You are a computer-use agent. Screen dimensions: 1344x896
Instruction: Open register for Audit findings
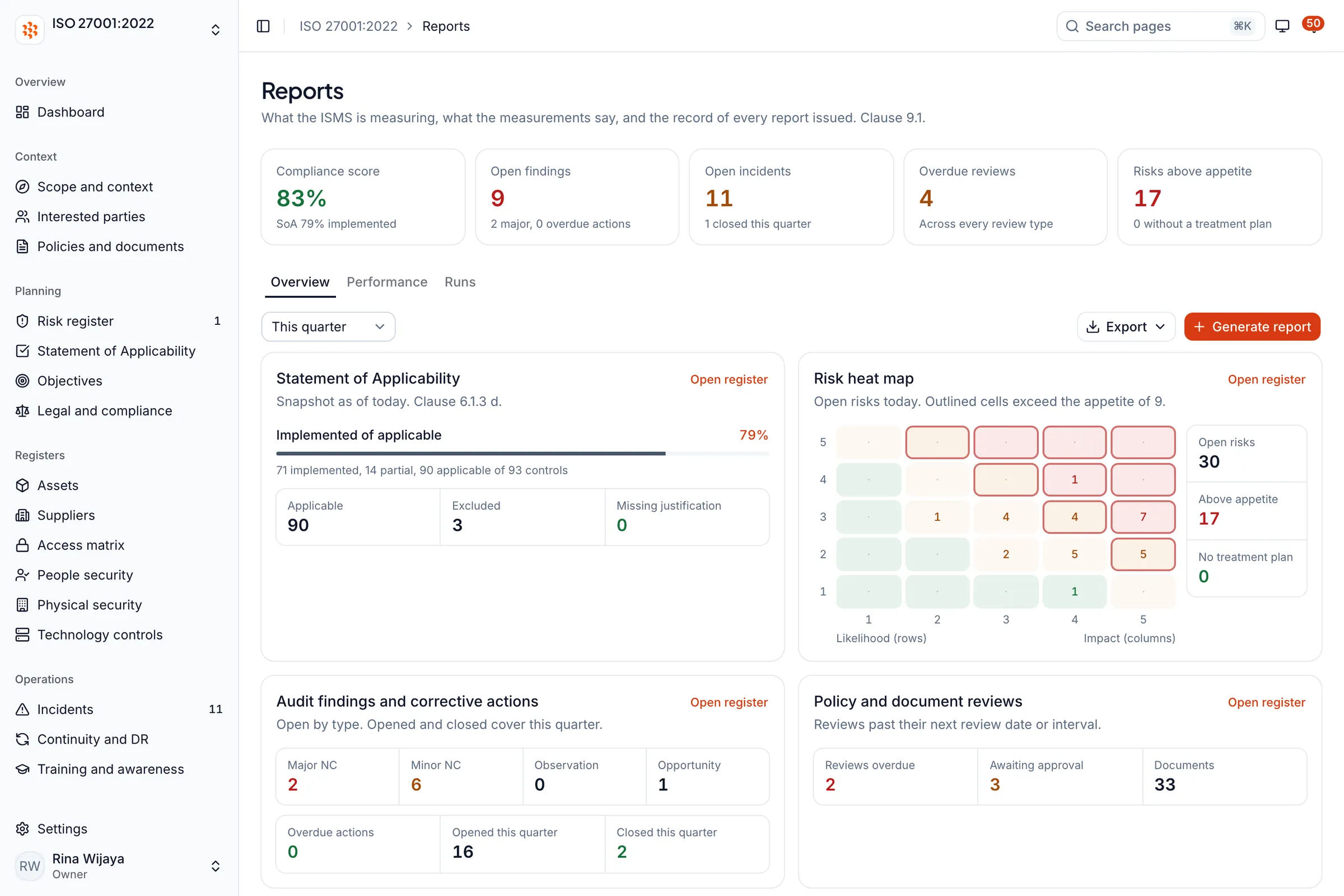click(729, 702)
